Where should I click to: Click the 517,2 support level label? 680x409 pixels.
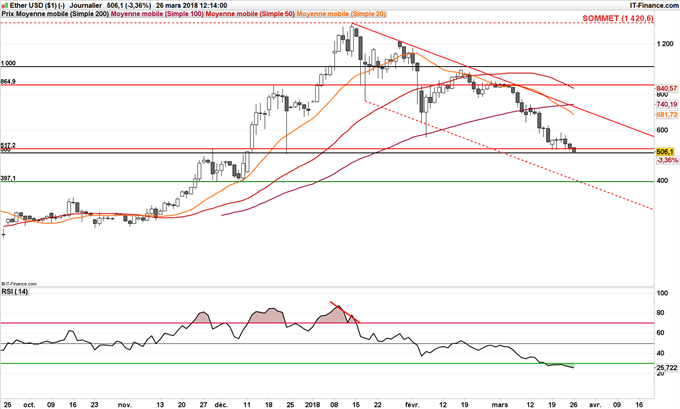8,145
